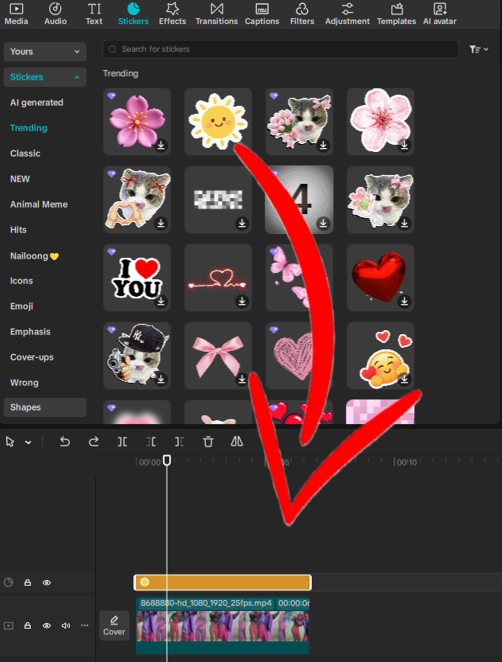
Task: Download the cat with tulips sticker
Action: point(323,146)
